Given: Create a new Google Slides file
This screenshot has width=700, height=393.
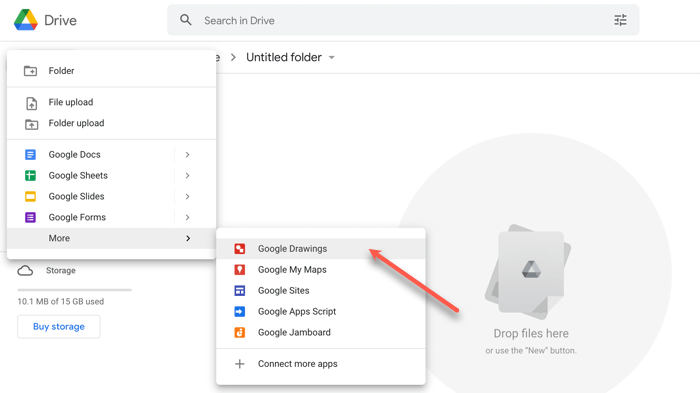Looking at the screenshot, I should click(112, 196).
